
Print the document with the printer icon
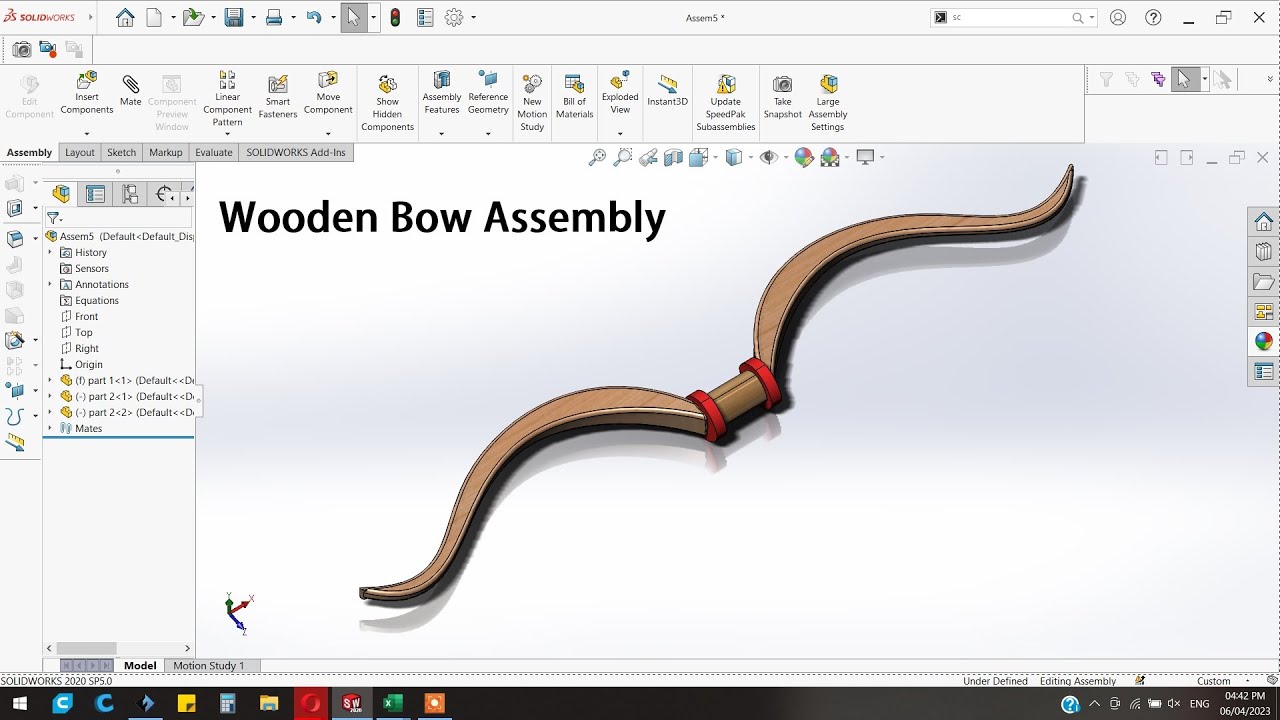coord(274,17)
